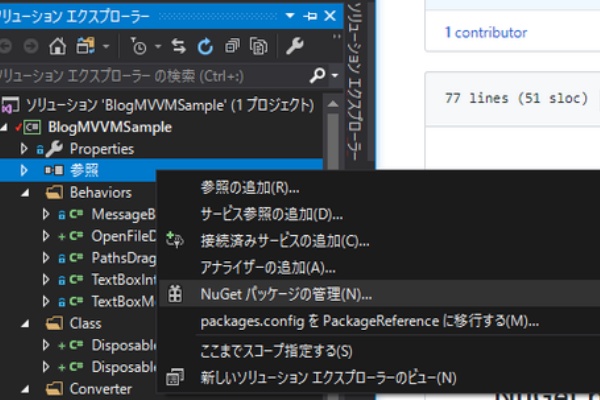Open dropdown next to clock filter icon

[158, 47]
